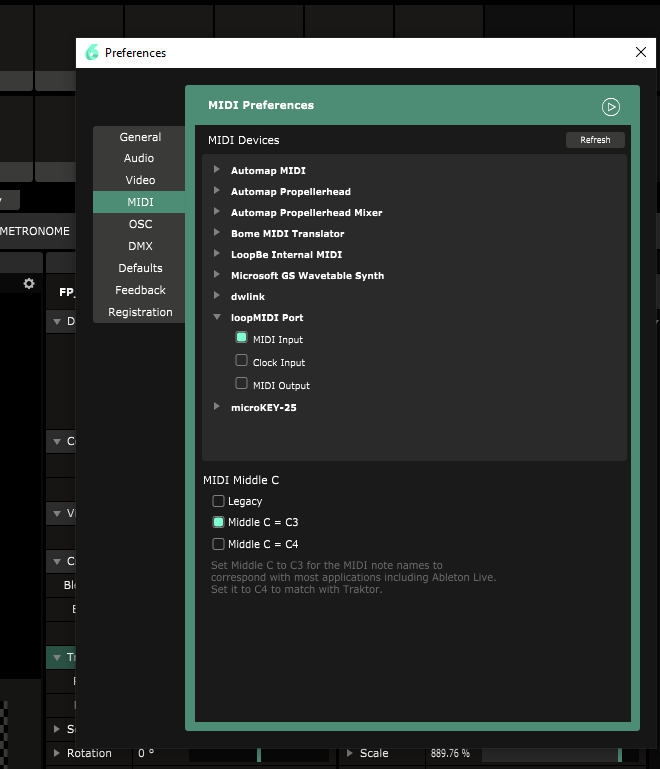Click the METRONOME button

(x=36, y=231)
